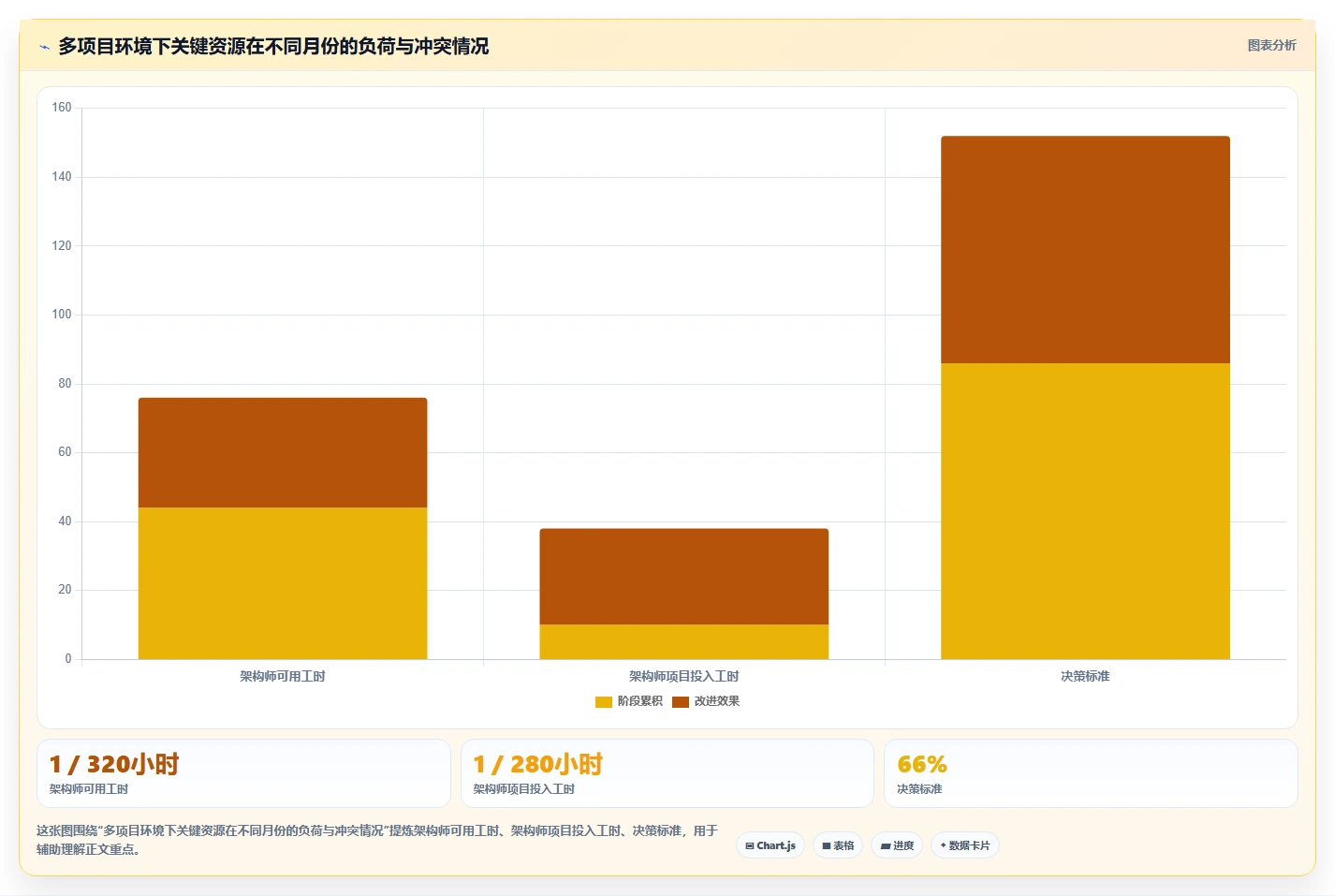Screen dimensions: 1335x896
Task: Click the 架构师可用工时 x-axis label
Action: click(x=283, y=676)
